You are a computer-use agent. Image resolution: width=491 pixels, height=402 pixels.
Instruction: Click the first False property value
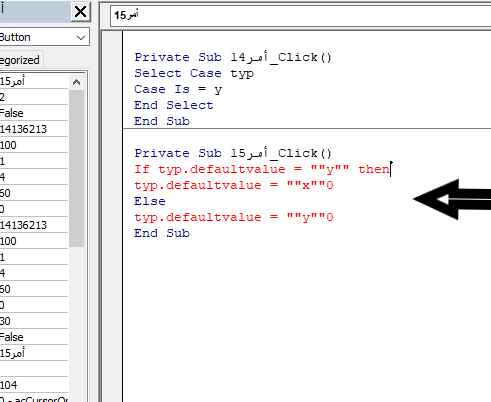click(33, 113)
